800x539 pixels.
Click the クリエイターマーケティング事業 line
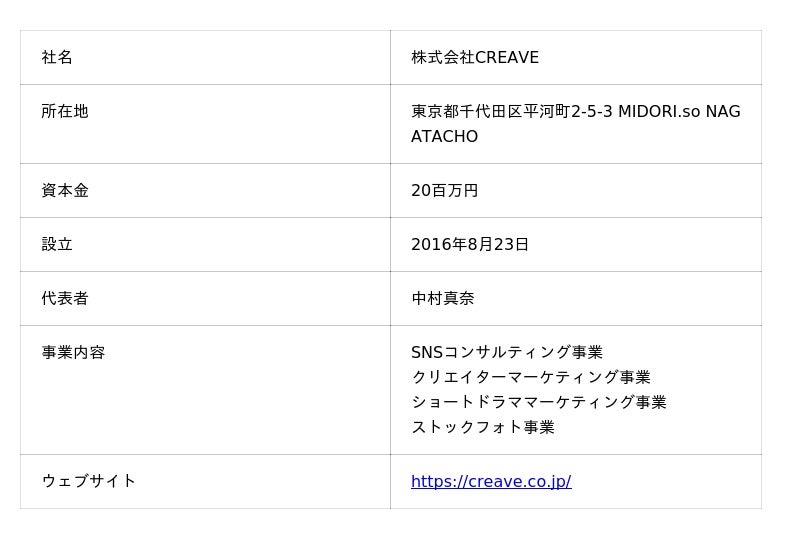click(530, 377)
